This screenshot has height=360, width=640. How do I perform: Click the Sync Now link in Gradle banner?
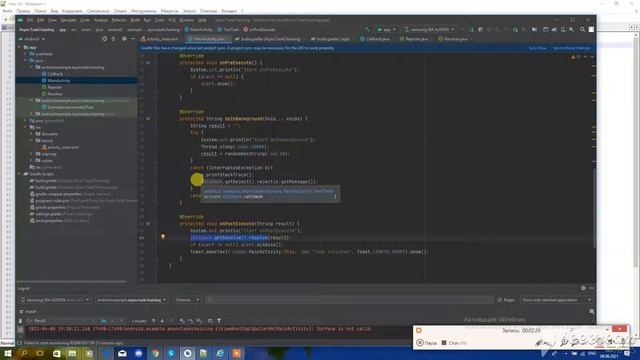[x=538, y=48]
